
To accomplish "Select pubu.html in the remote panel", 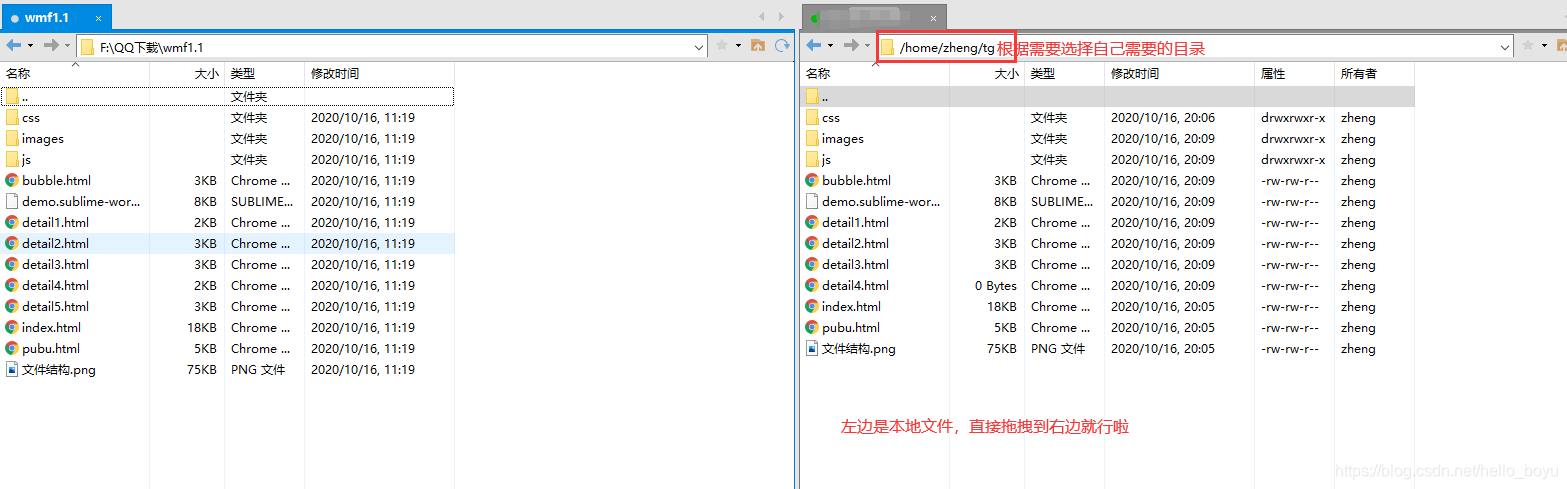I will [x=1108, y=327].
